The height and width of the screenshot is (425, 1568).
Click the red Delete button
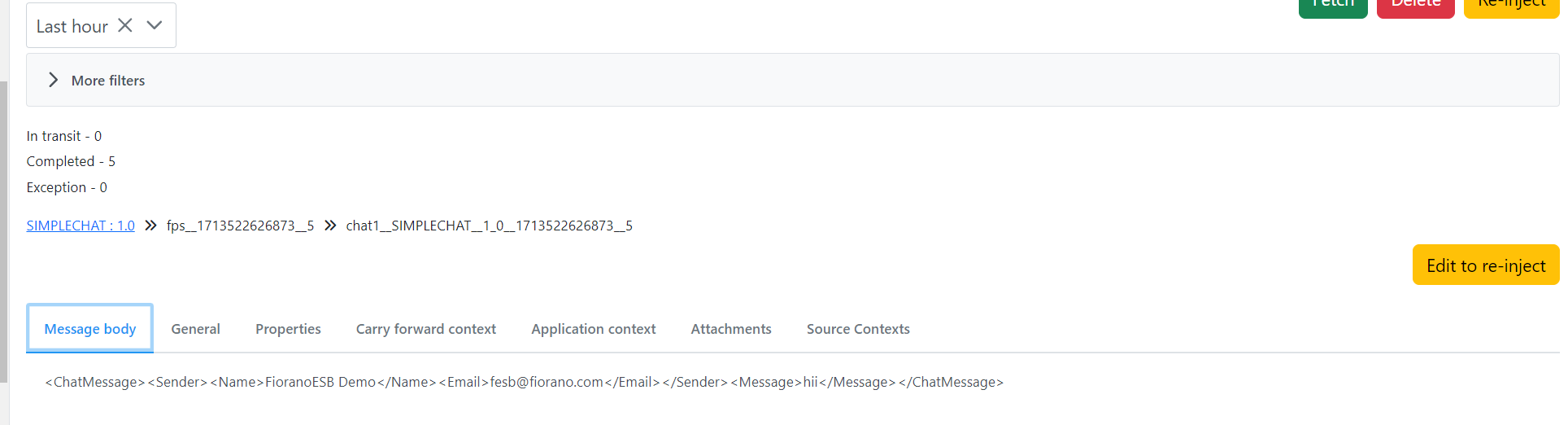(x=1415, y=7)
